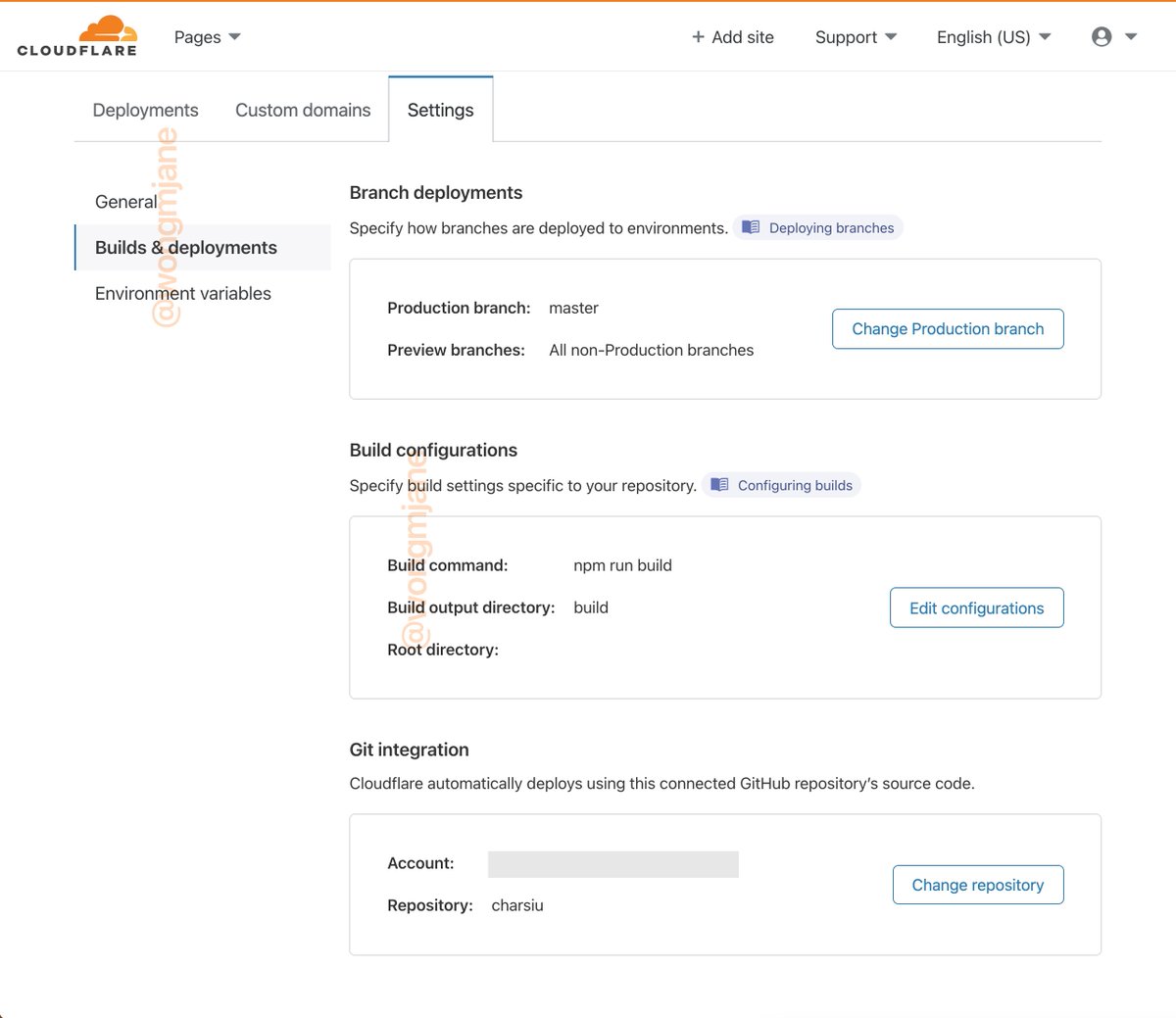Click the 'master' production branch value
Screen dimensions: 1176x1018
pyautogui.click(x=573, y=308)
